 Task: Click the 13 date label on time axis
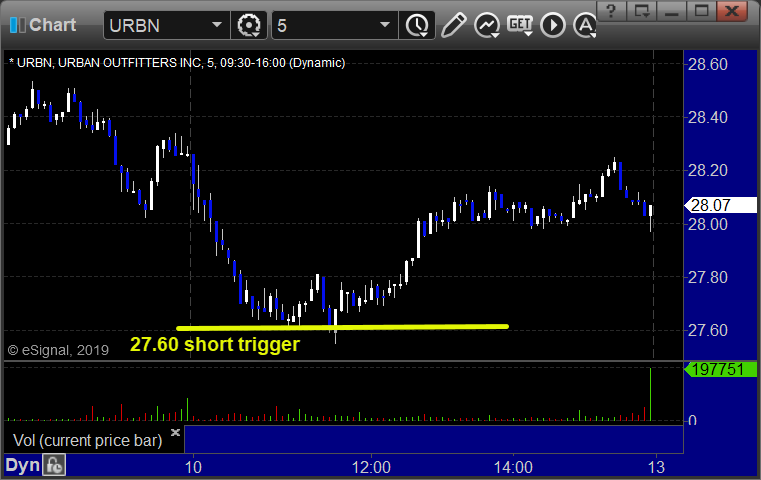pos(656,467)
